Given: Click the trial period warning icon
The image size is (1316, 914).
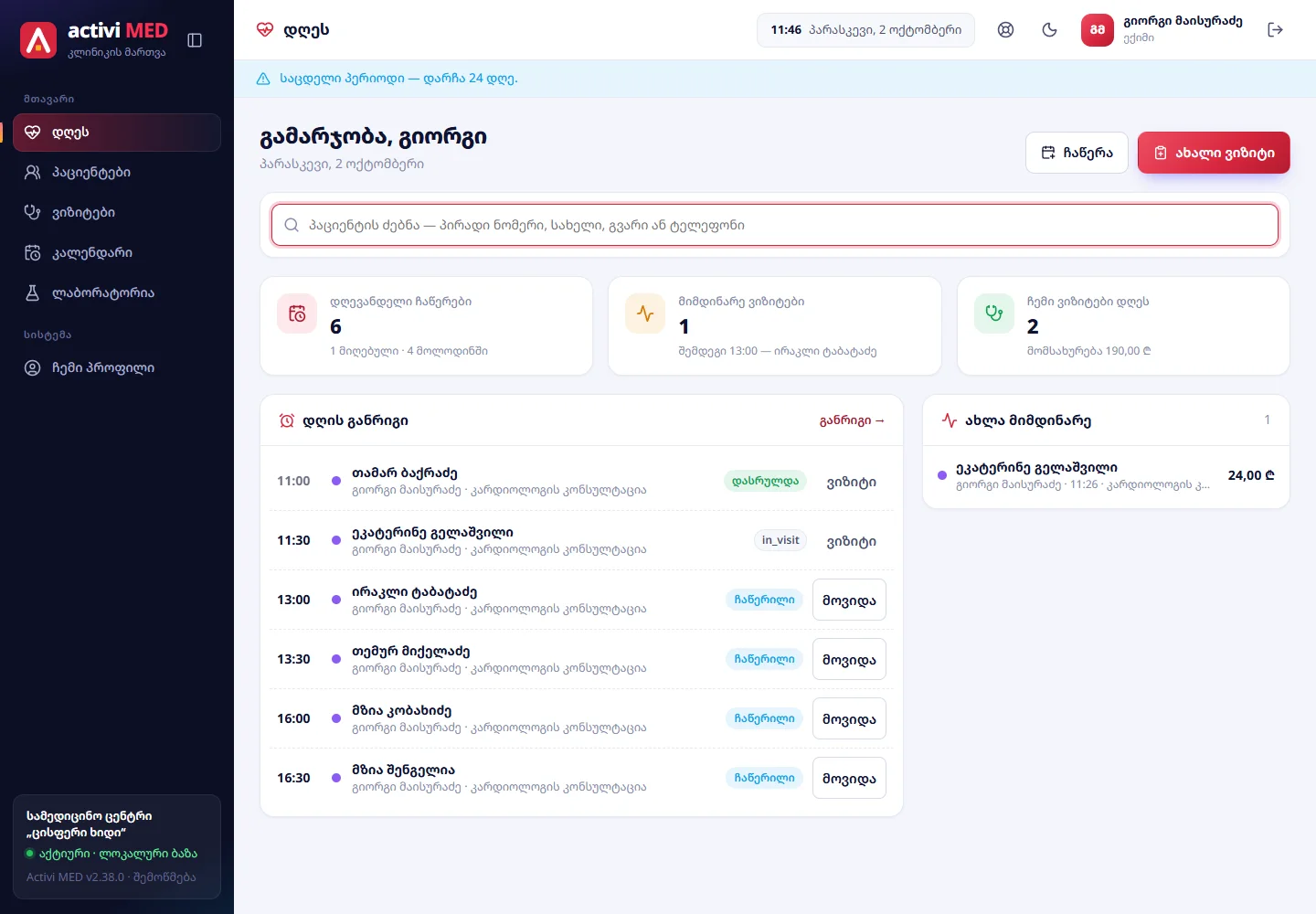Looking at the screenshot, I should pos(263,79).
